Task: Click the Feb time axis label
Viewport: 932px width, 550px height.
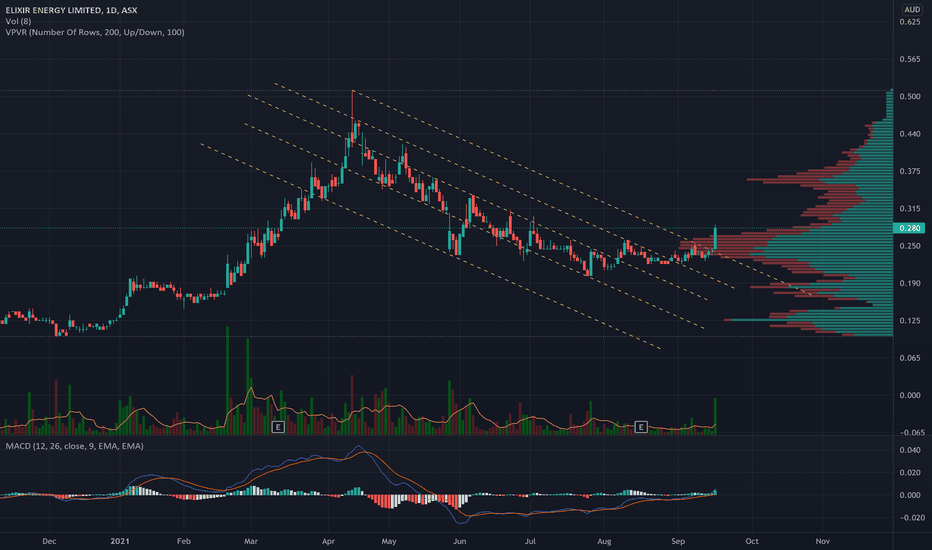Action: pyautogui.click(x=184, y=541)
